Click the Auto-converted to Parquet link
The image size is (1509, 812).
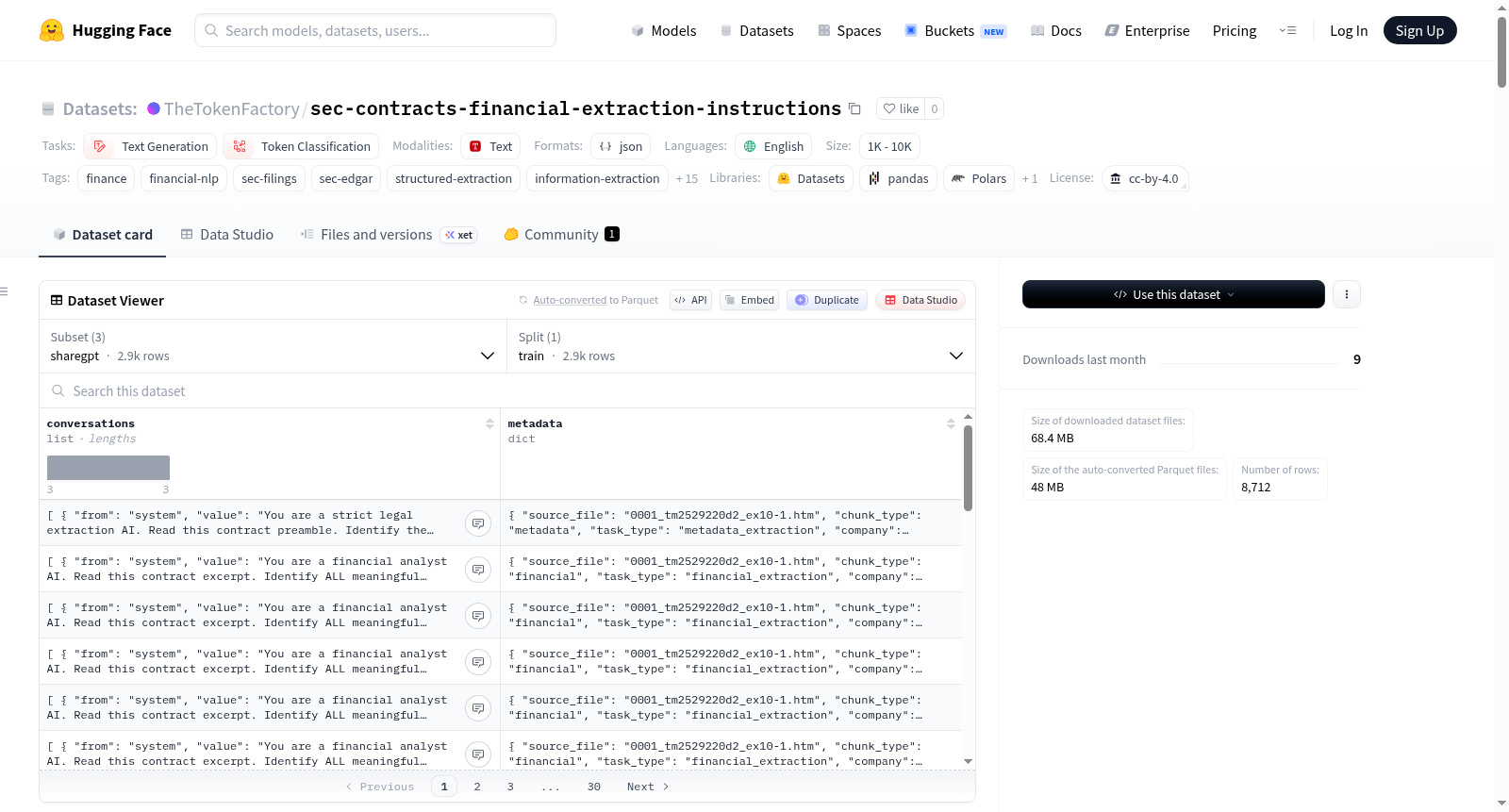tap(595, 300)
